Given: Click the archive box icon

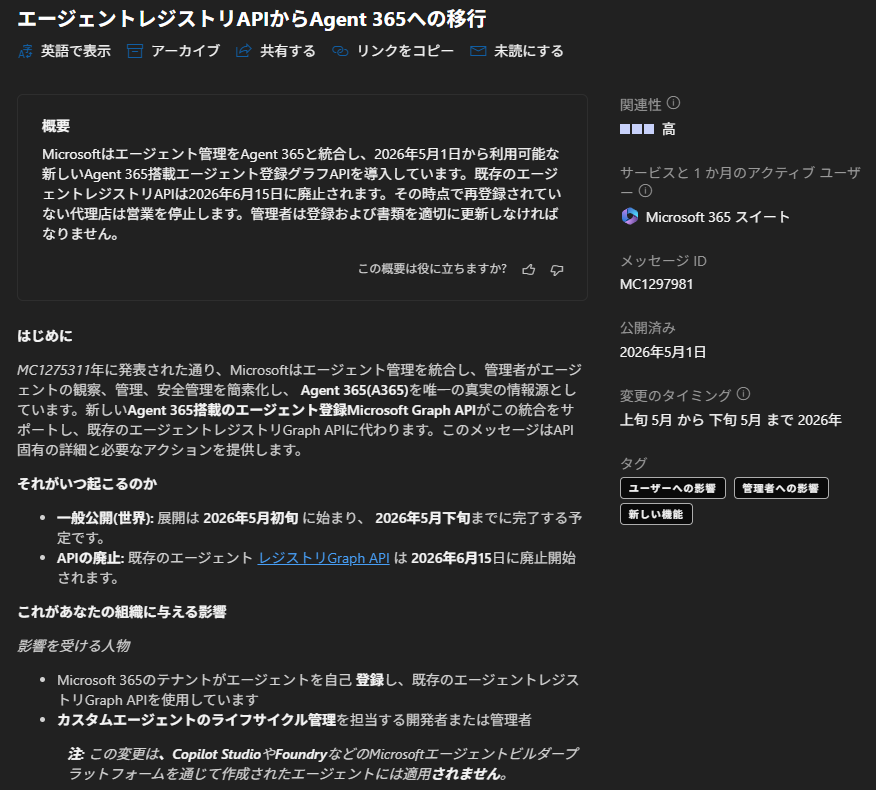Looking at the screenshot, I should (135, 51).
